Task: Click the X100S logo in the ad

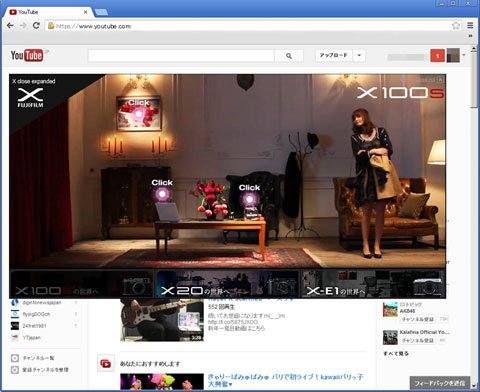Action: coord(400,93)
